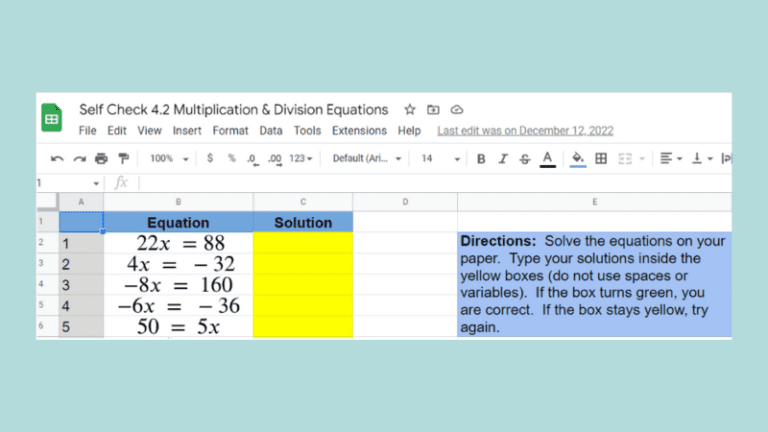This screenshot has width=768, height=432.
Task: Open the fill color picker
Action: point(578,159)
